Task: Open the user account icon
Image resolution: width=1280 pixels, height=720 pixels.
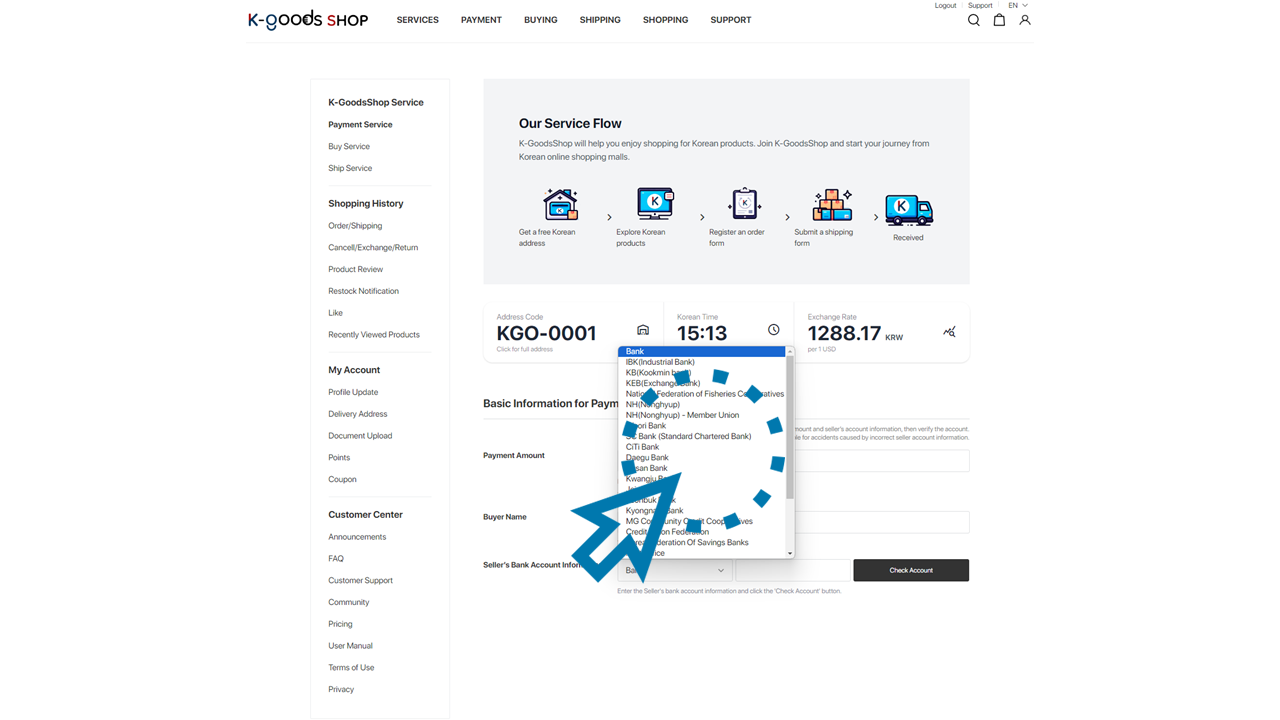Action: (1025, 20)
